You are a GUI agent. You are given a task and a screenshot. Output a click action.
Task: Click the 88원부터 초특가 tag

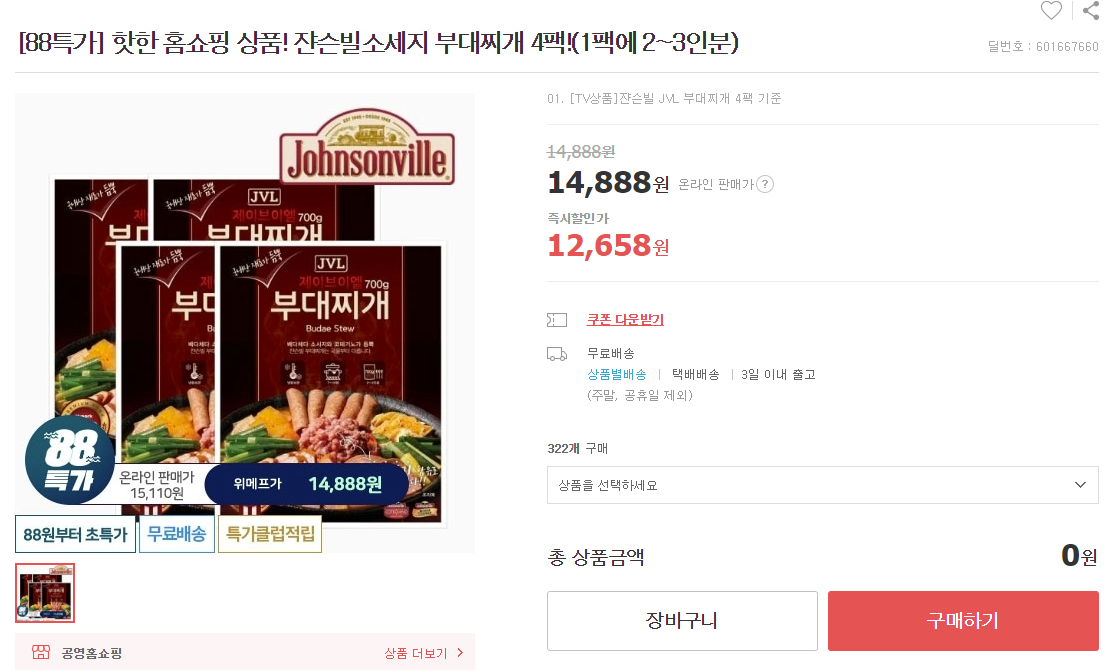[x=75, y=534]
